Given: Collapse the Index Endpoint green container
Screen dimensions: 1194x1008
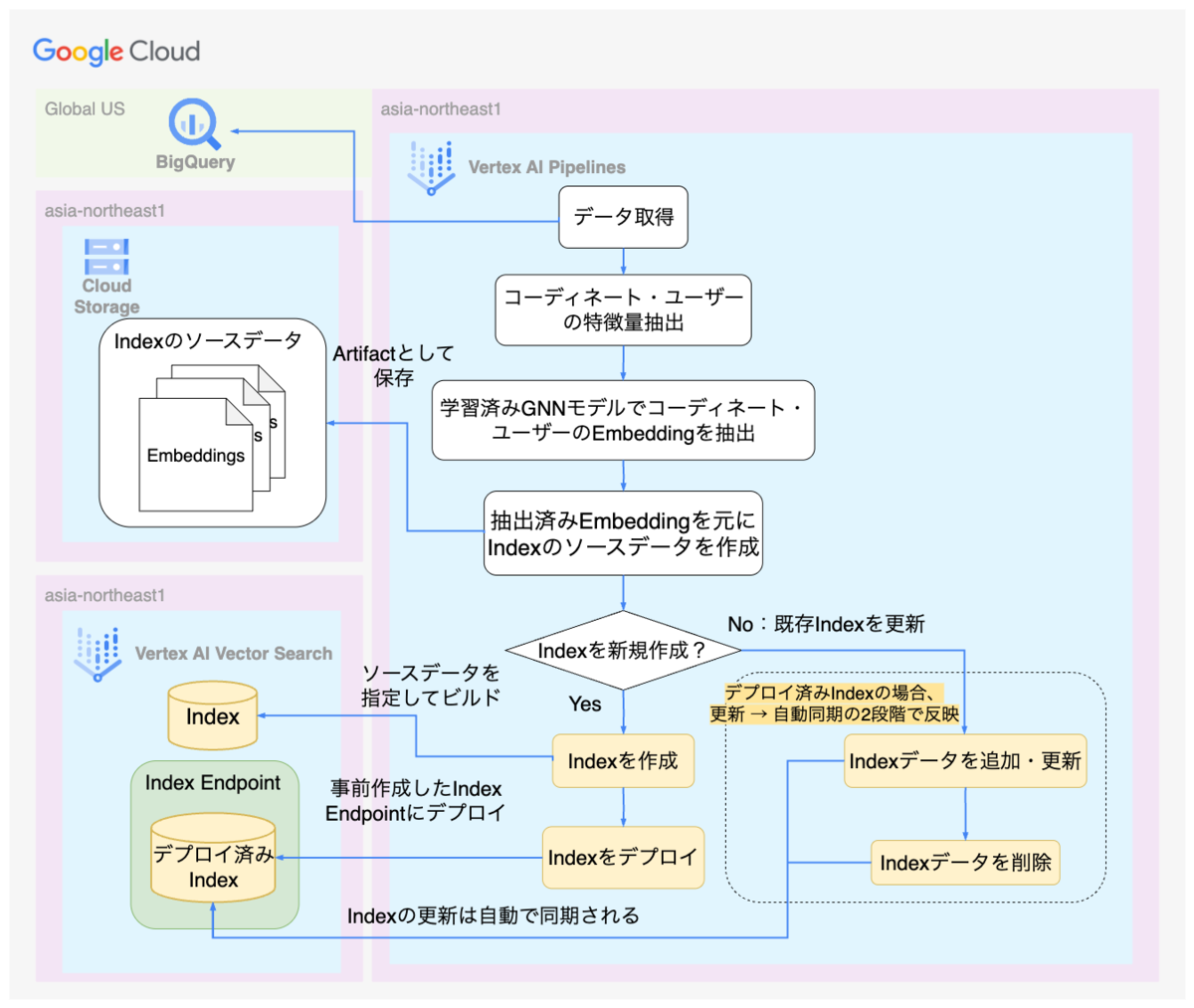Looking at the screenshot, I should click(x=214, y=784).
